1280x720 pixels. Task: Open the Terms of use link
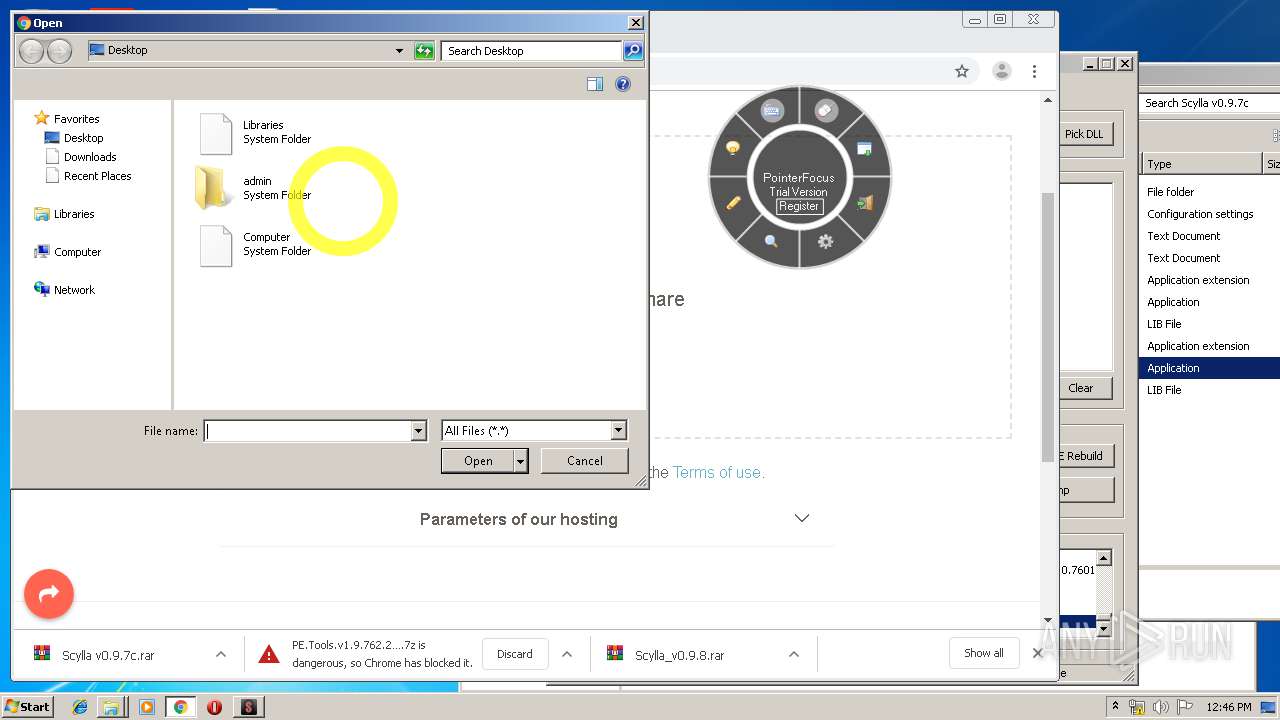[x=718, y=472]
